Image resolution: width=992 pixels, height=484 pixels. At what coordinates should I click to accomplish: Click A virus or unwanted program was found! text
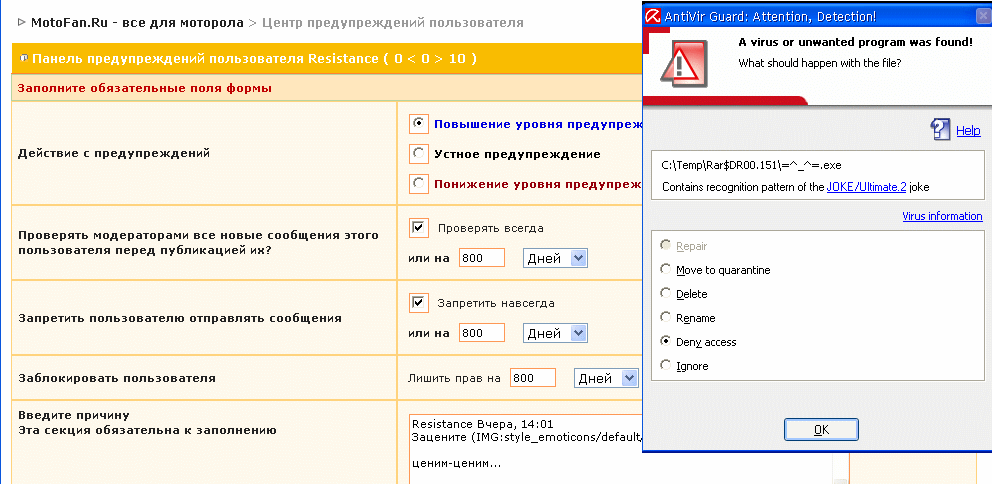pos(856,43)
